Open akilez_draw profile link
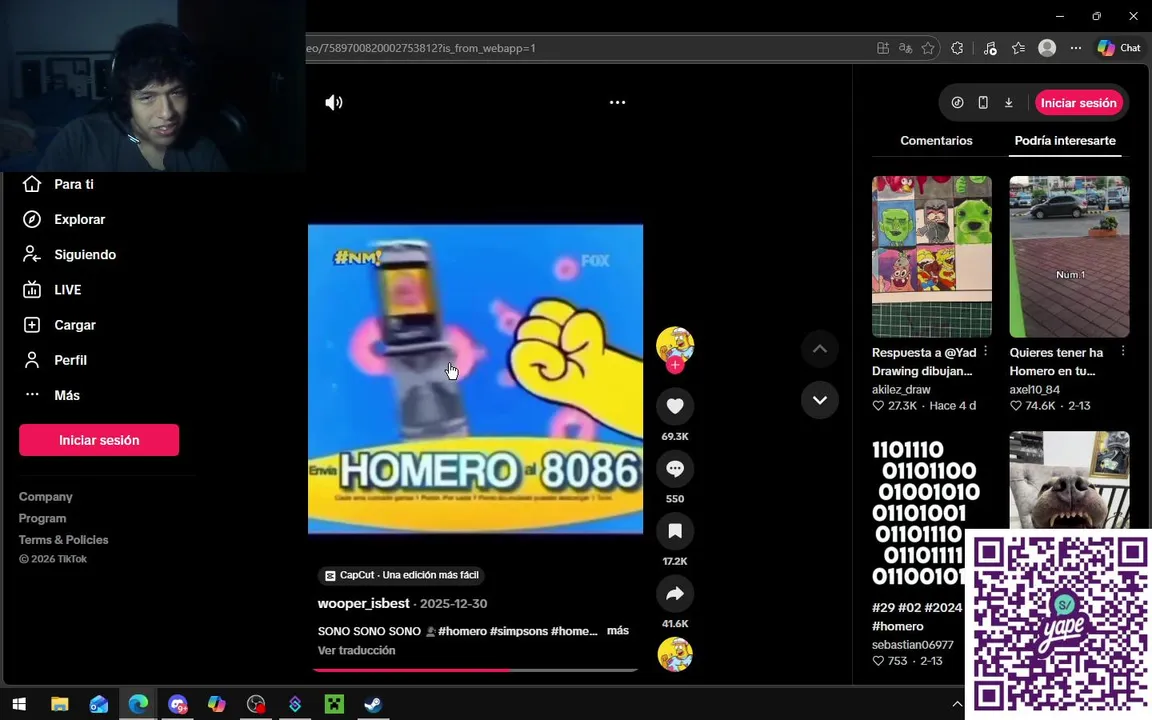 pos(901,390)
